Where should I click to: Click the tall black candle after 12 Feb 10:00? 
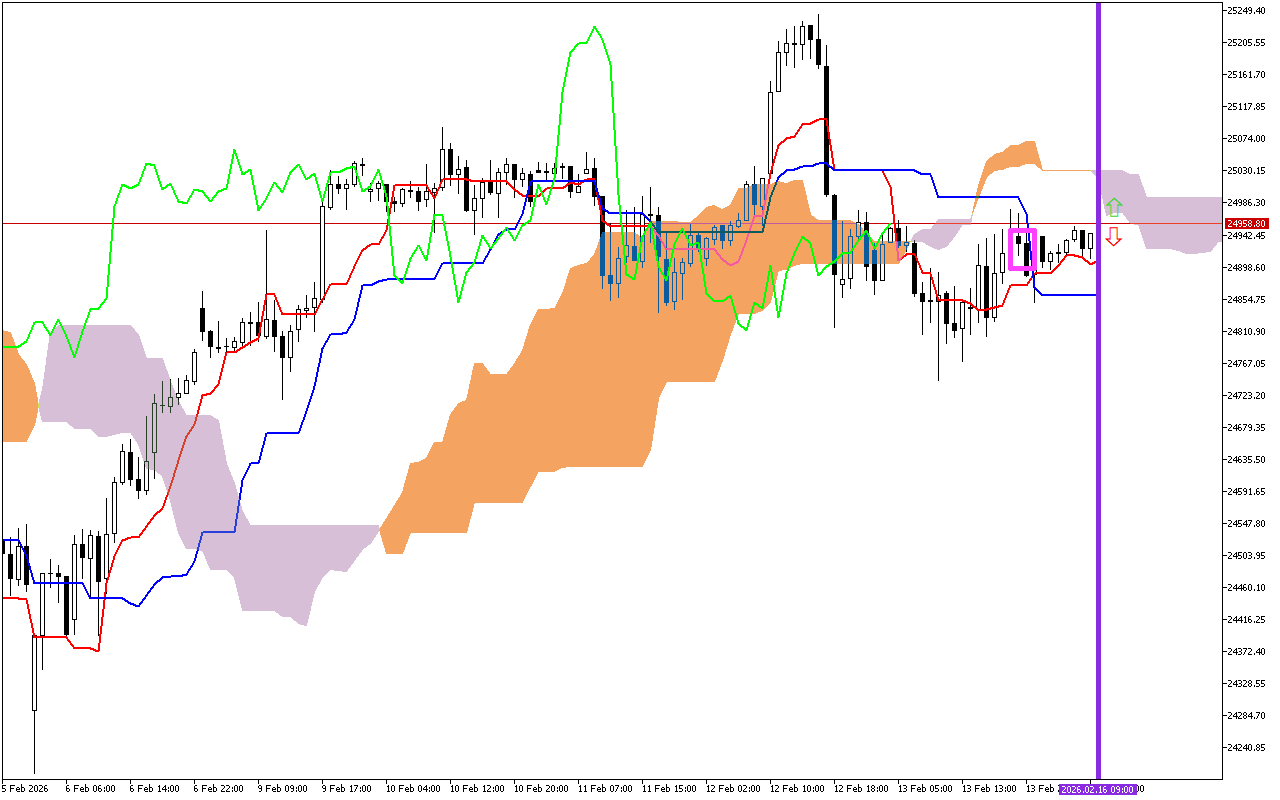coord(827,130)
